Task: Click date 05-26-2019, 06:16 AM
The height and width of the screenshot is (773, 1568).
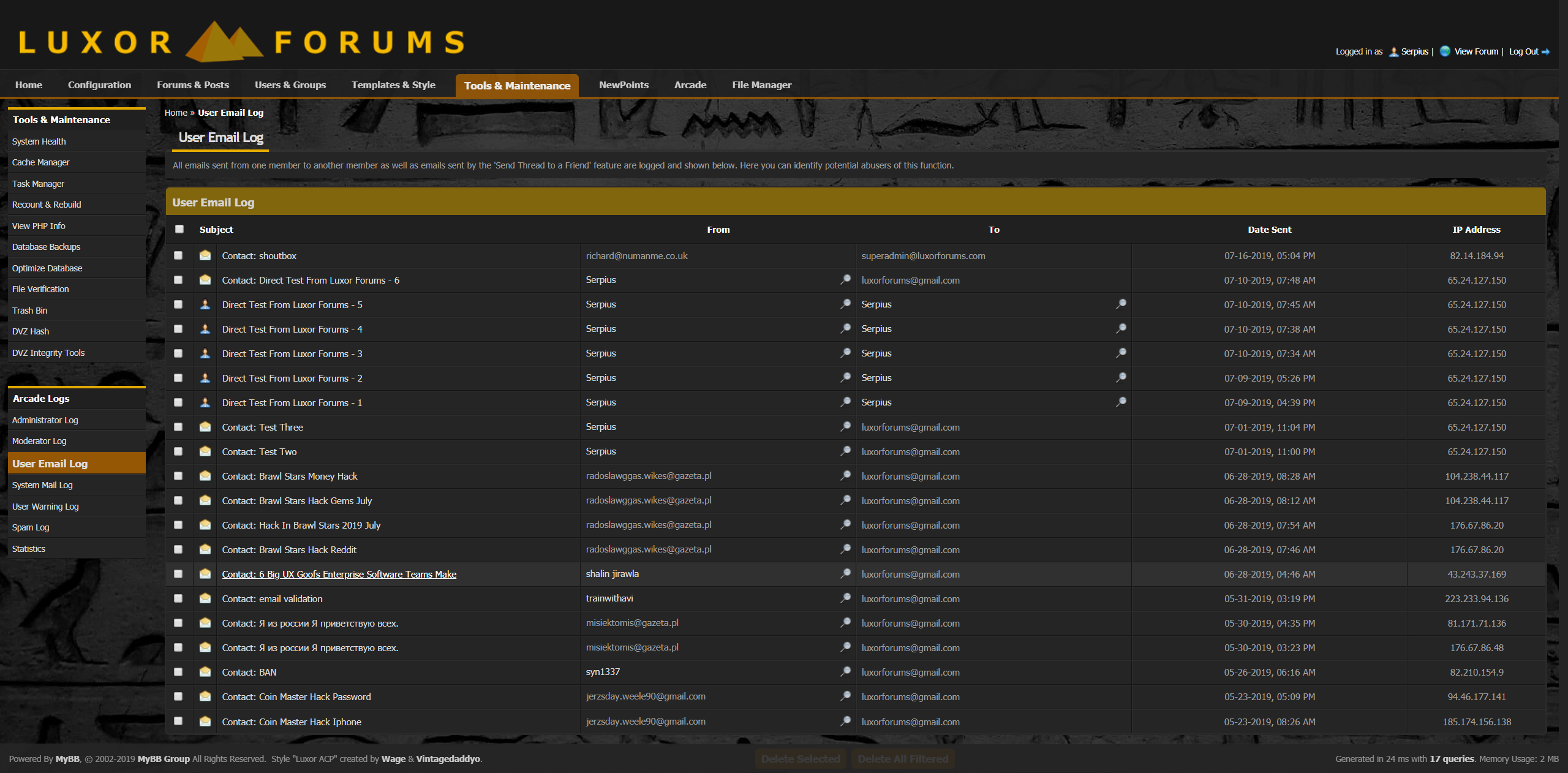Action: coord(1269,672)
